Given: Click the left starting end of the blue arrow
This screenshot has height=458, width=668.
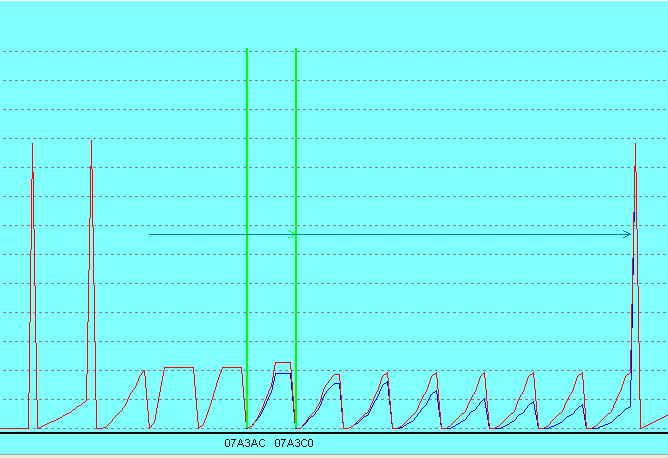Looking at the screenshot, I should pyautogui.click(x=151, y=235).
